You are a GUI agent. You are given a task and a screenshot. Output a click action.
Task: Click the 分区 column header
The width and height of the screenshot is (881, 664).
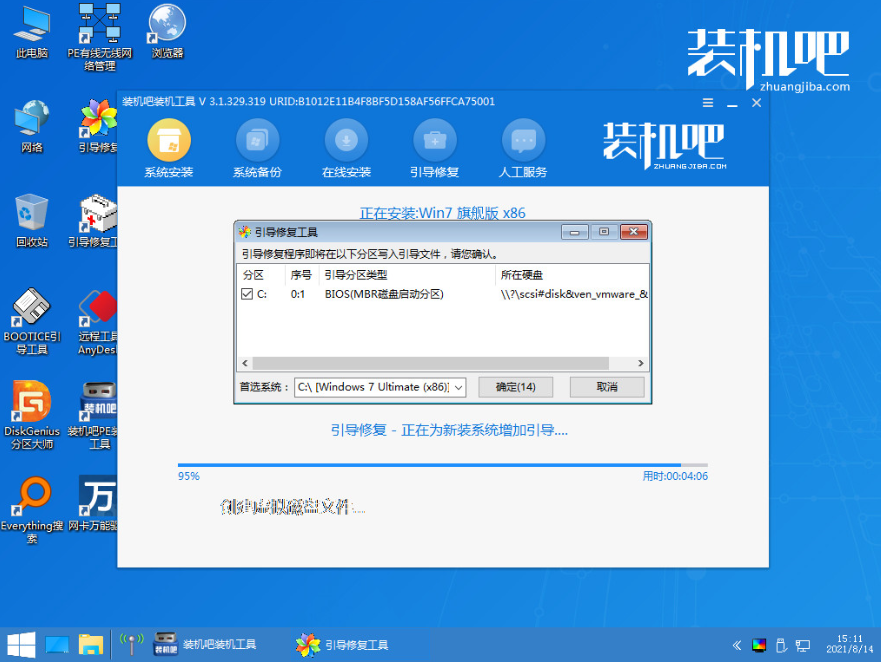(x=261, y=275)
